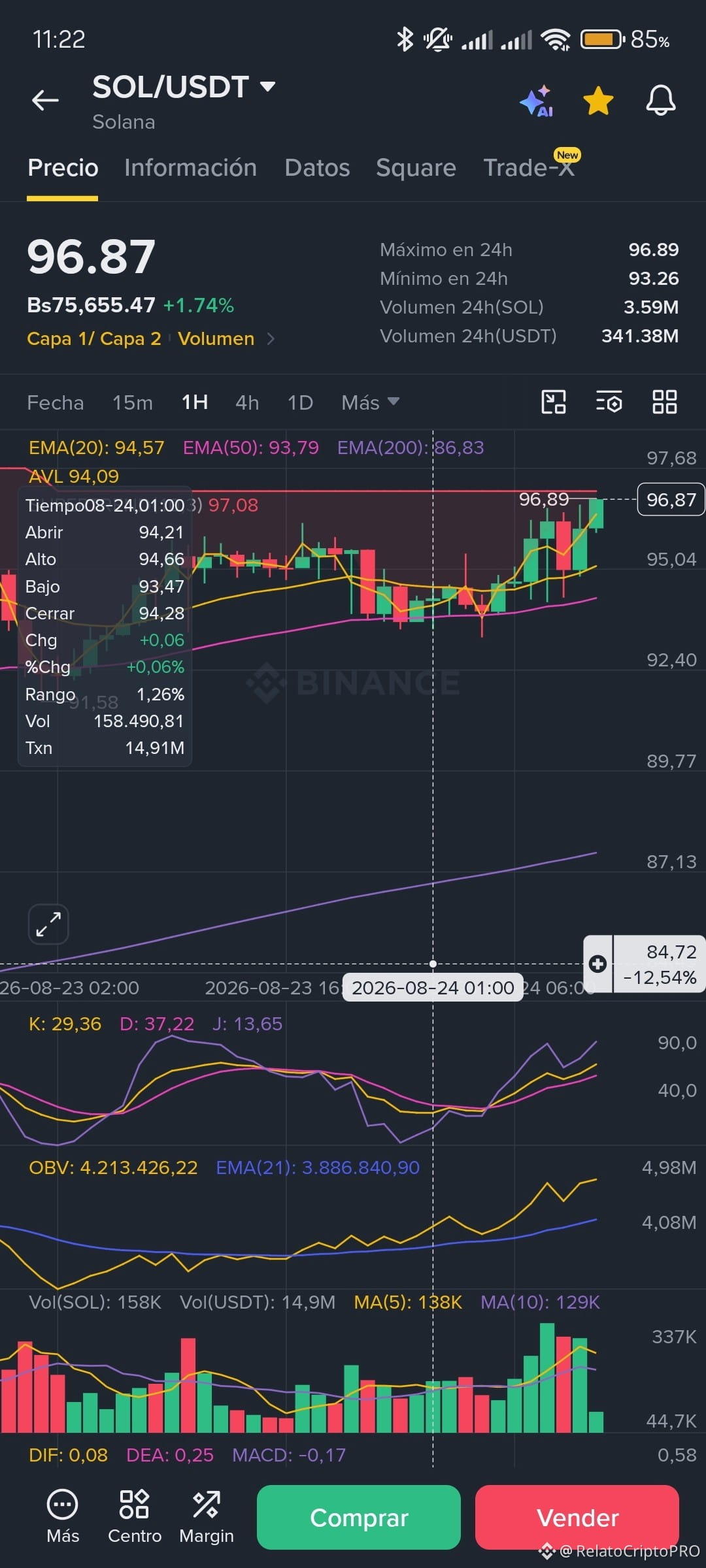The height and width of the screenshot is (1568, 706).
Task: Select the 4h chart interval
Action: pos(247,402)
